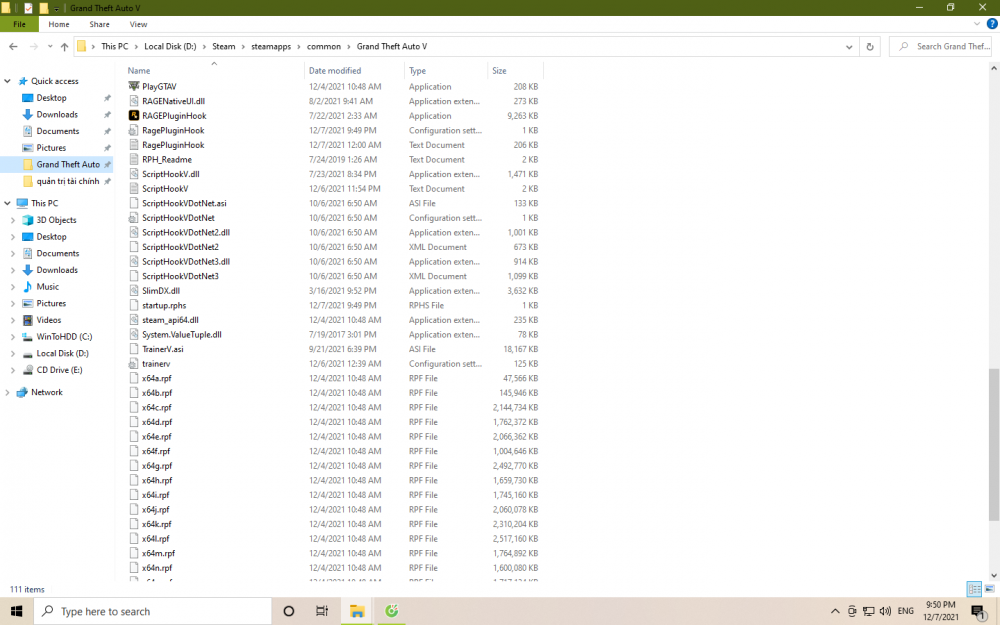Screen dimensions: 1000x625
Task: Open the Quick Access Toolbar customize dropdown
Action: (x=56, y=8)
